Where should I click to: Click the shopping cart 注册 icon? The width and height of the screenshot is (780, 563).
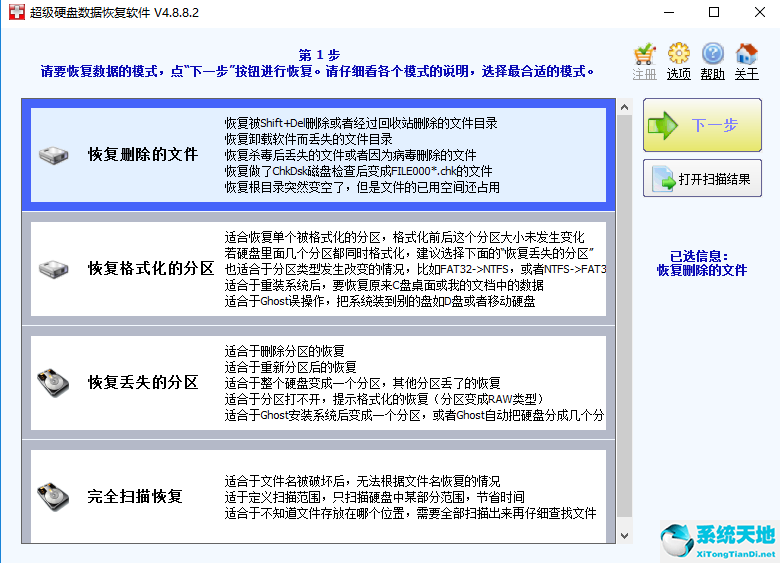coord(645,54)
